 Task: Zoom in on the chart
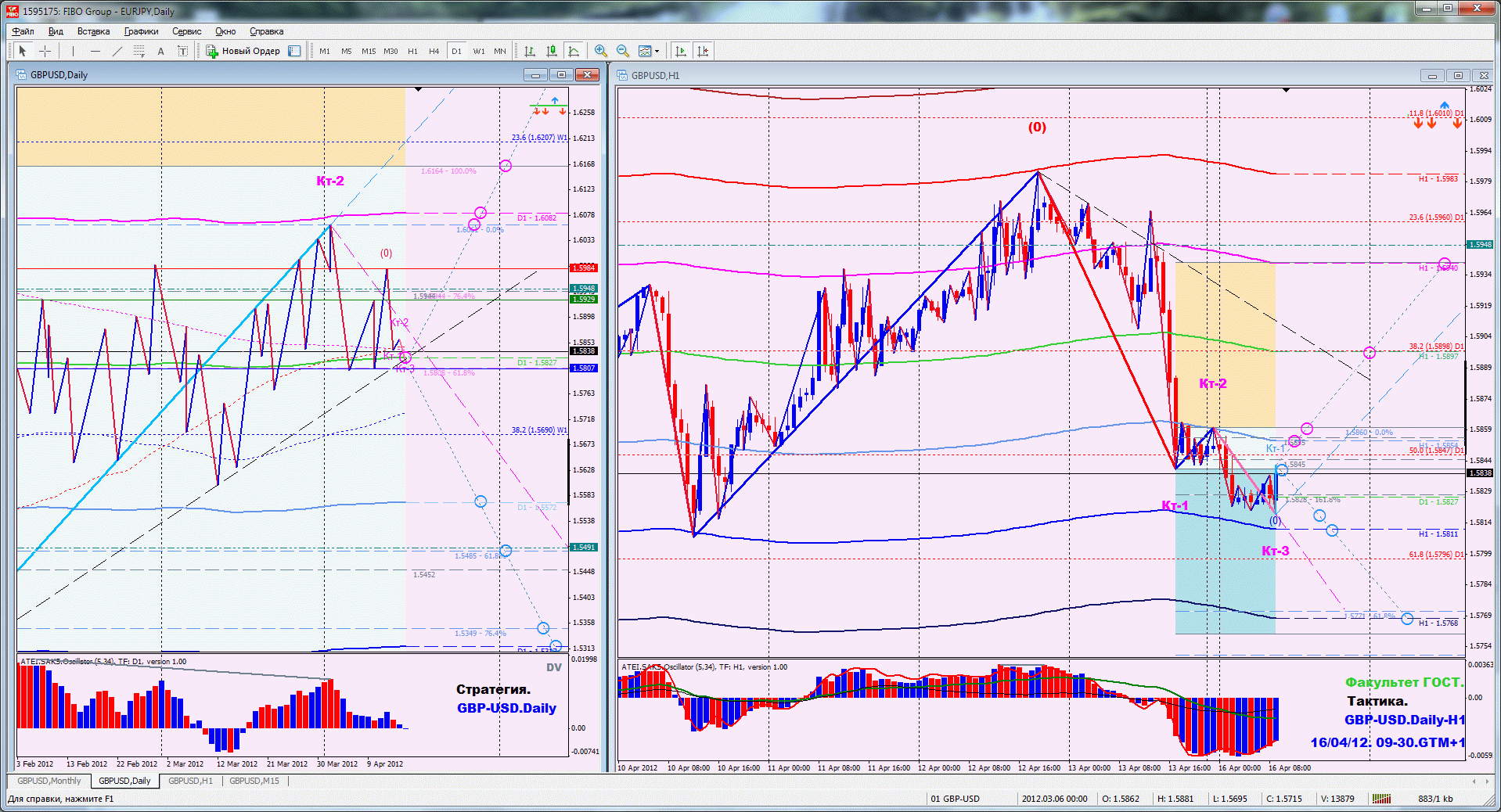pos(600,51)
